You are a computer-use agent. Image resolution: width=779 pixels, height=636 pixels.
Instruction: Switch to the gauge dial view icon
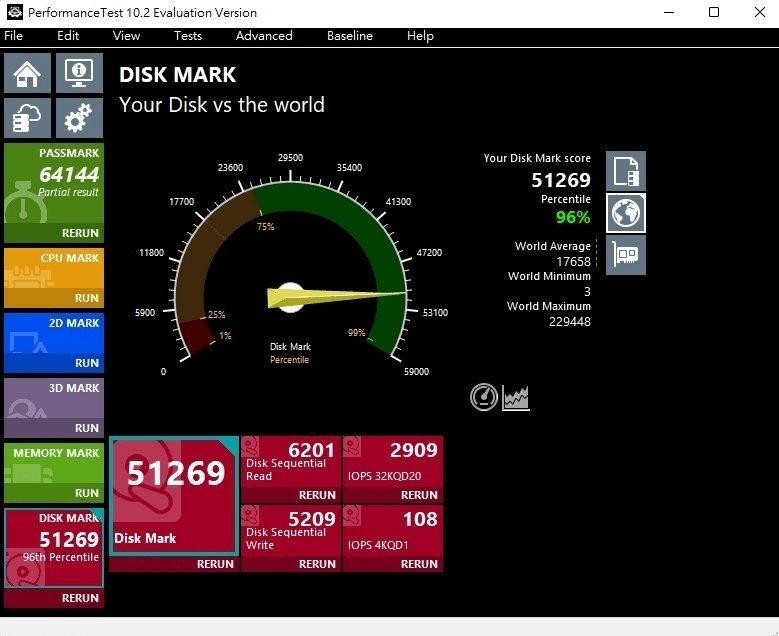click(x=484, y=397)
